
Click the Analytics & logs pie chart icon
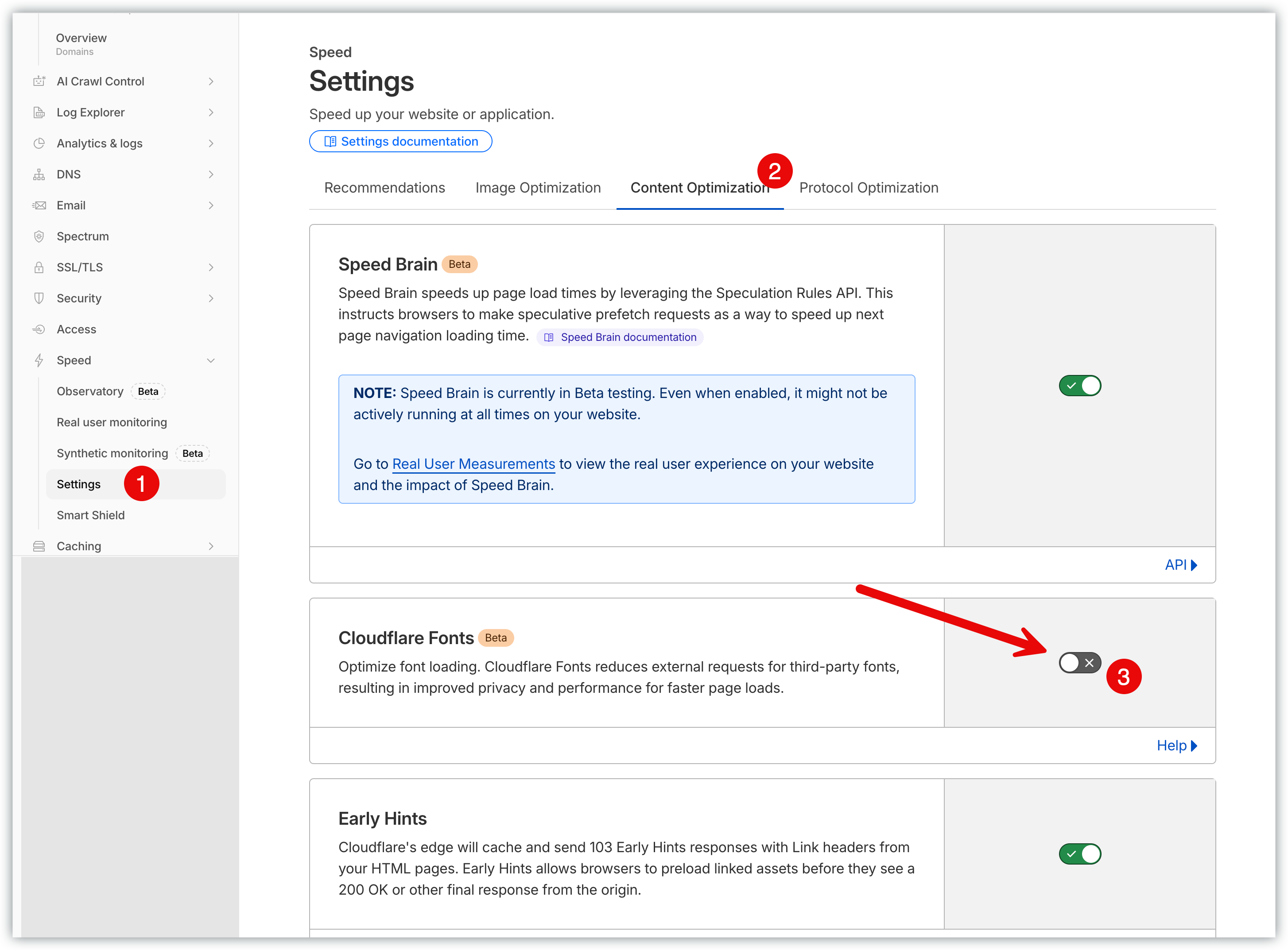[39, 143]
